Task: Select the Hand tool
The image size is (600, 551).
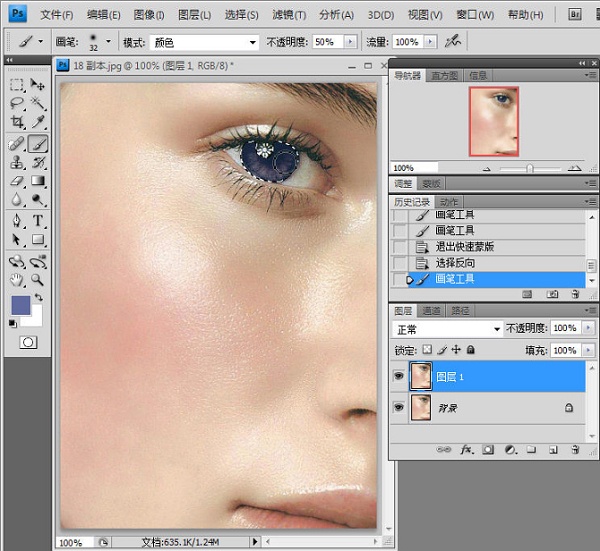Action: 16,280
